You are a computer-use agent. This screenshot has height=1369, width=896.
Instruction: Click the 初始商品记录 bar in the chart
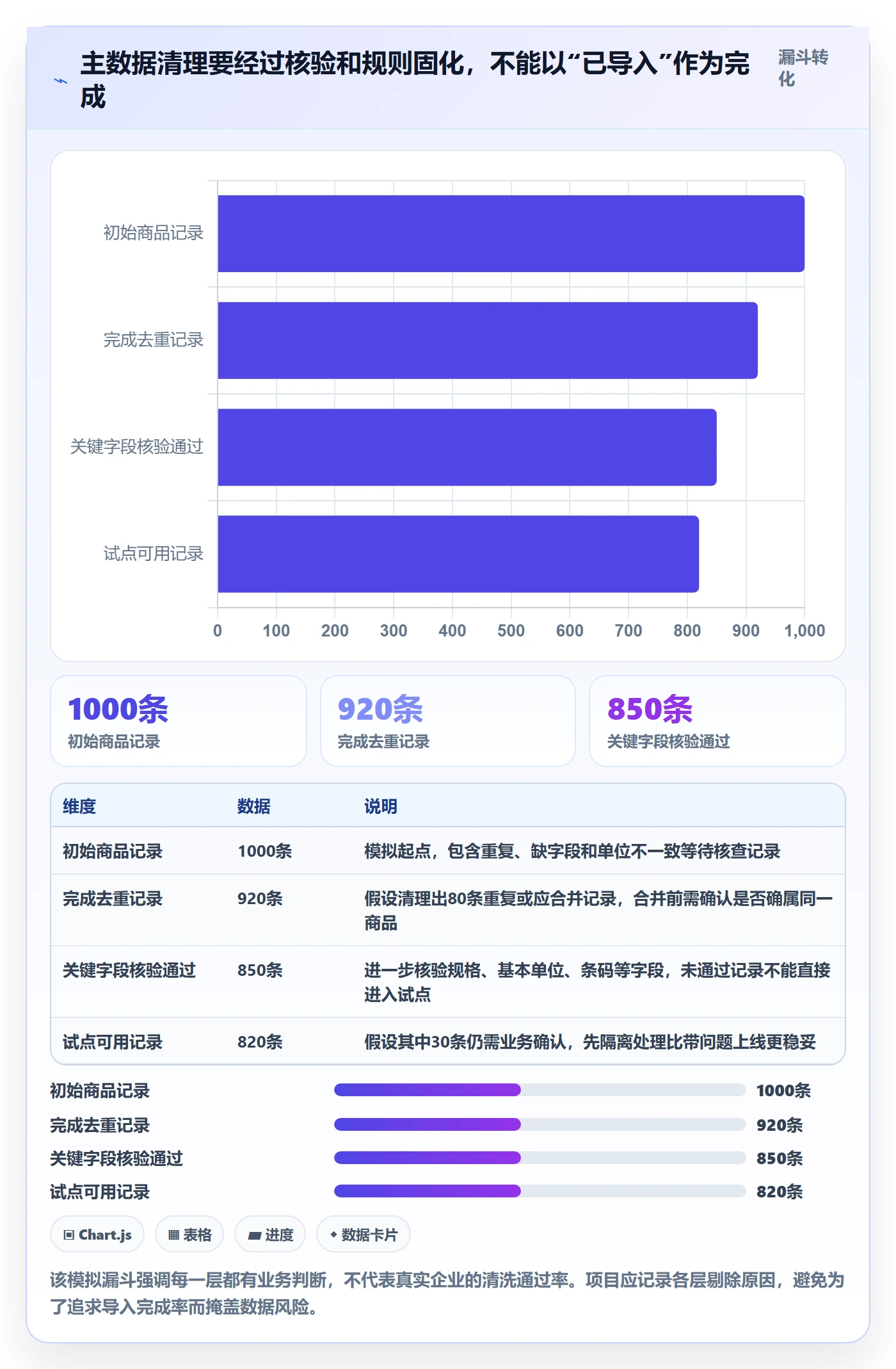[511, 234]
